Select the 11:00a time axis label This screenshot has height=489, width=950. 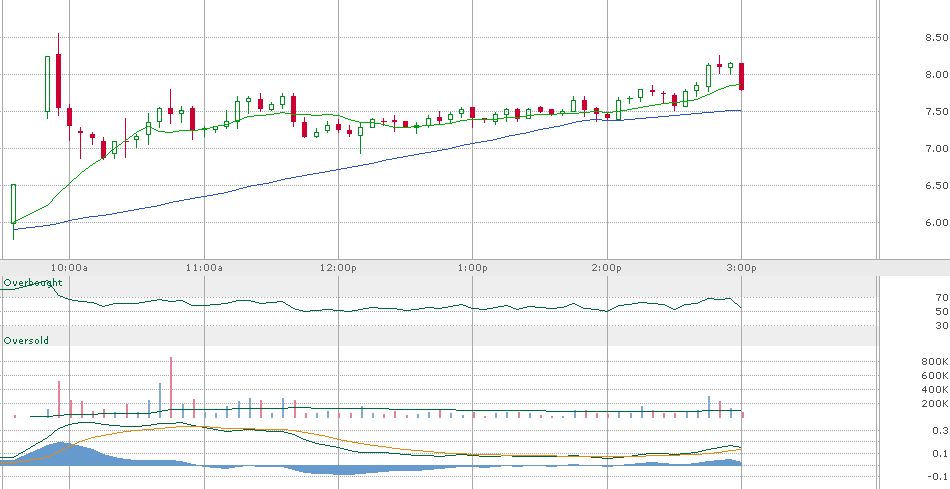click(204, 268)
